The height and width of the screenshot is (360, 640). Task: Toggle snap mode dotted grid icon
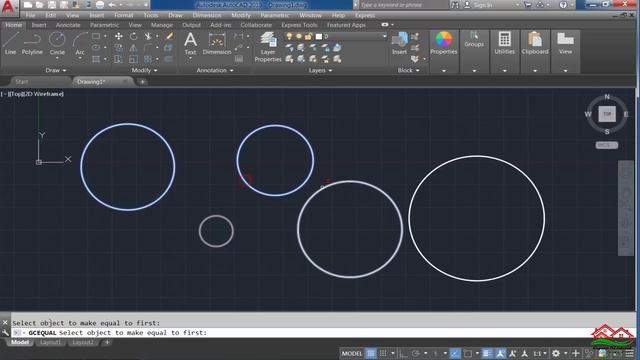point(383,353)
